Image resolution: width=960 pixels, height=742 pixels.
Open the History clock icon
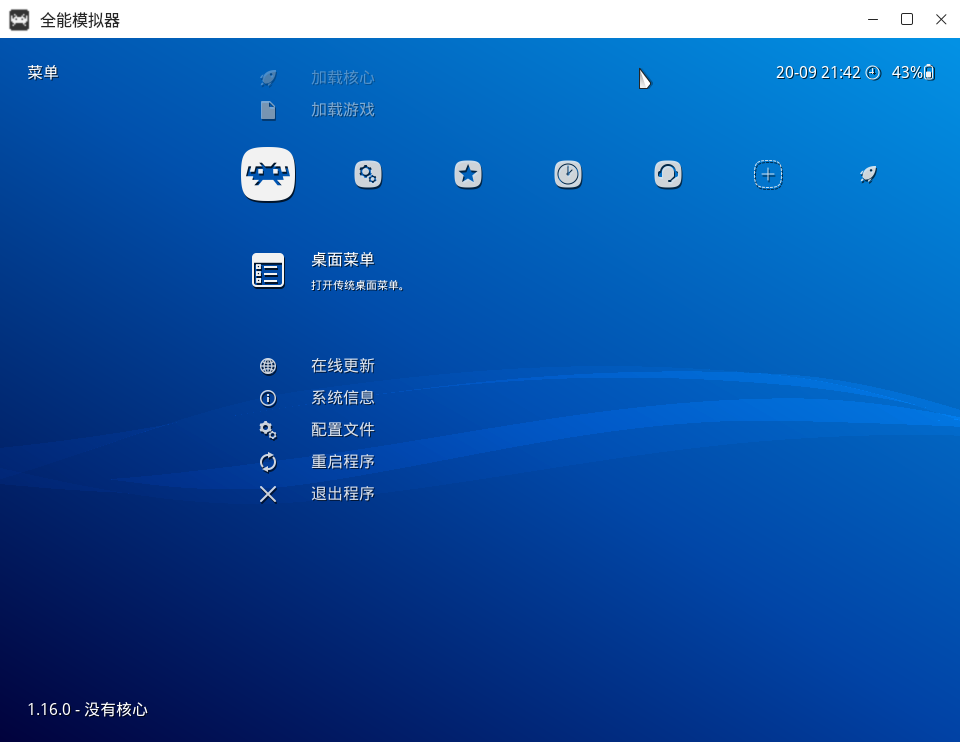coord(568,173)
